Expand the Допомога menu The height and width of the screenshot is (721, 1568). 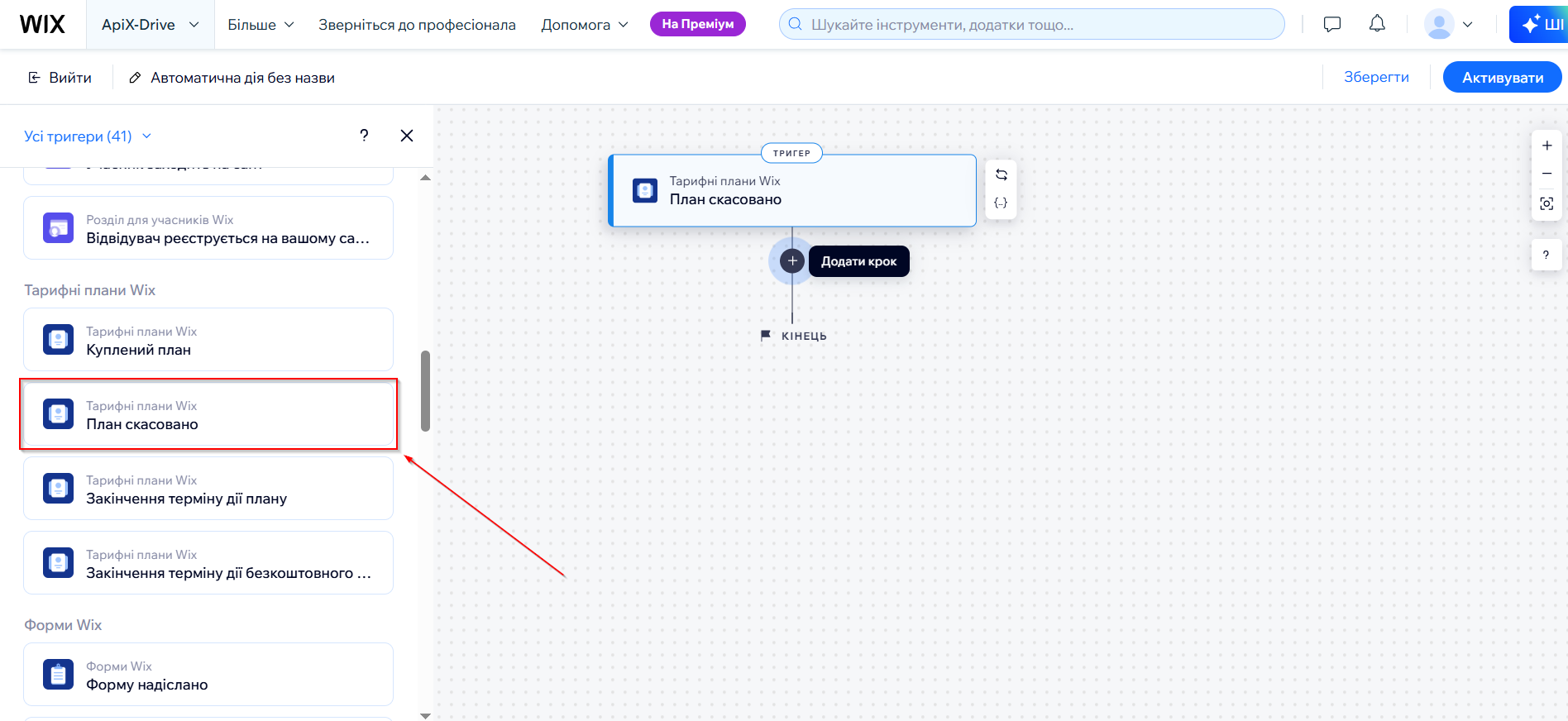click(x=585, y=25)
